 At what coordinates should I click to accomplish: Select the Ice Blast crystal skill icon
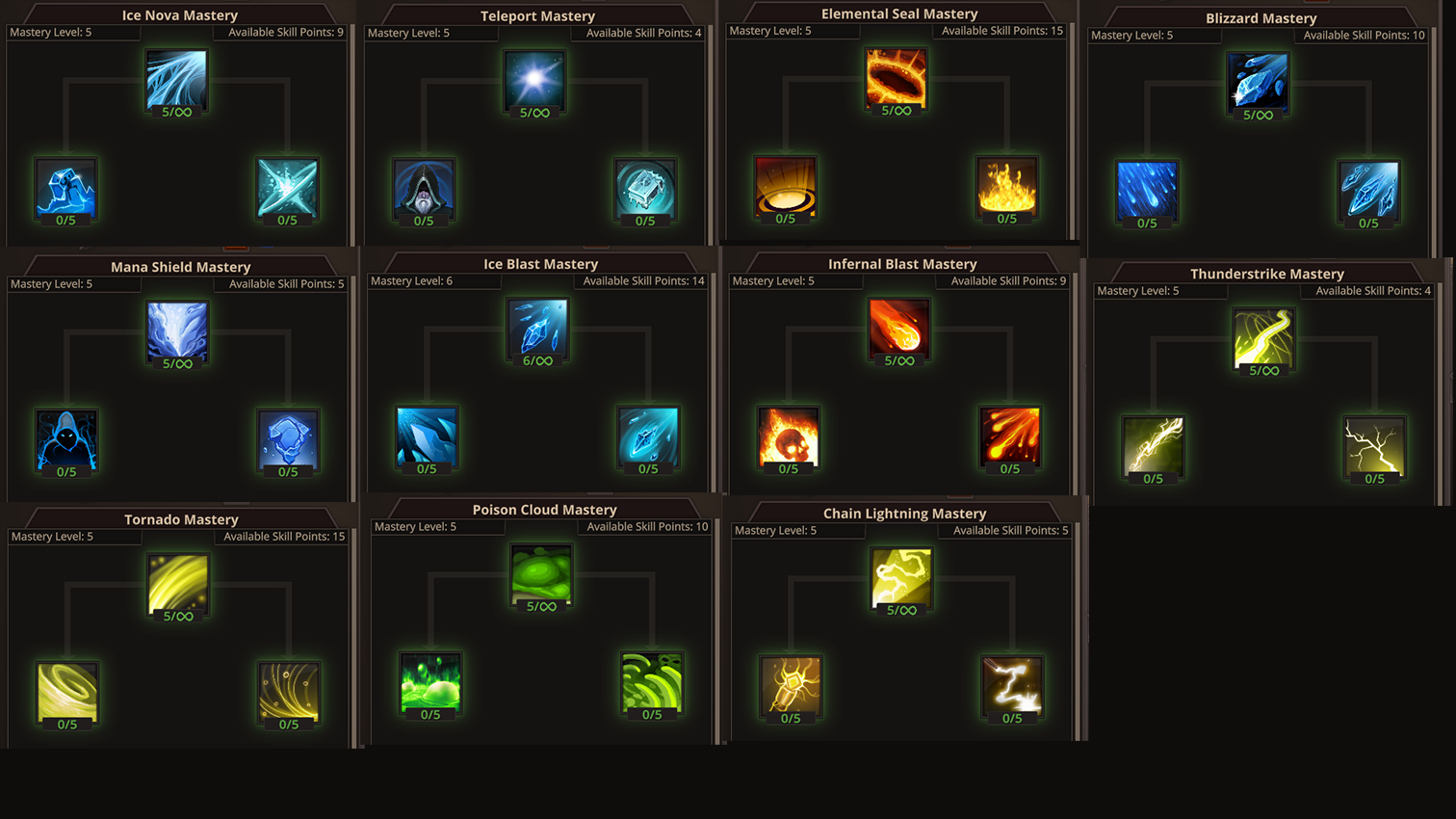point(537,328)
